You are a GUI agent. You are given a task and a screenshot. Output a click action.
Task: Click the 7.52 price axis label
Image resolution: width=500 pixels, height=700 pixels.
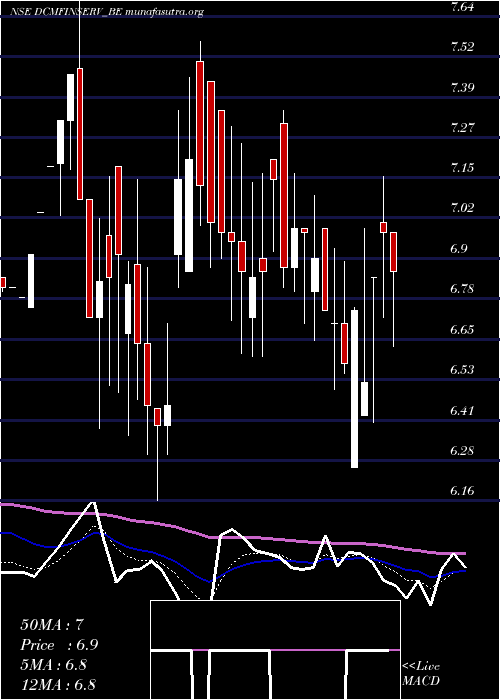(462, 47)
